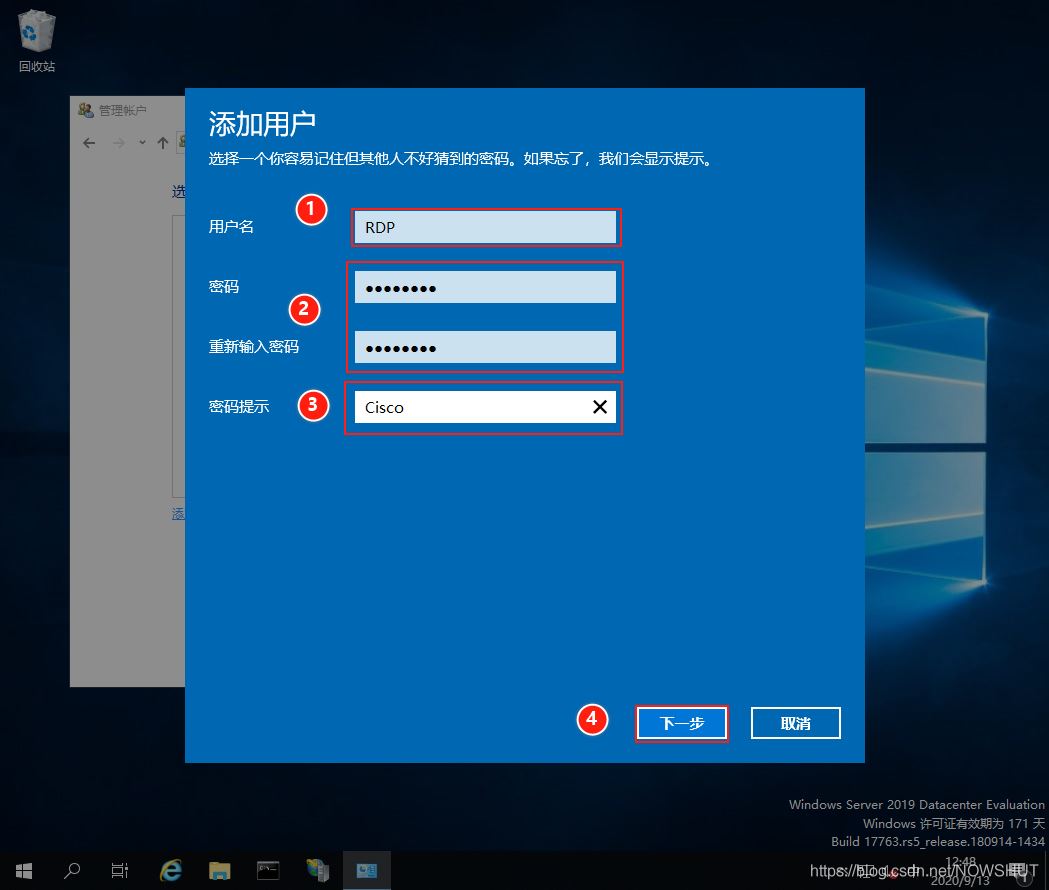The height and width of the screenshot is (890, 1049).
Task: Open File Explorer from the taskbar
Action: click(220, 870)
